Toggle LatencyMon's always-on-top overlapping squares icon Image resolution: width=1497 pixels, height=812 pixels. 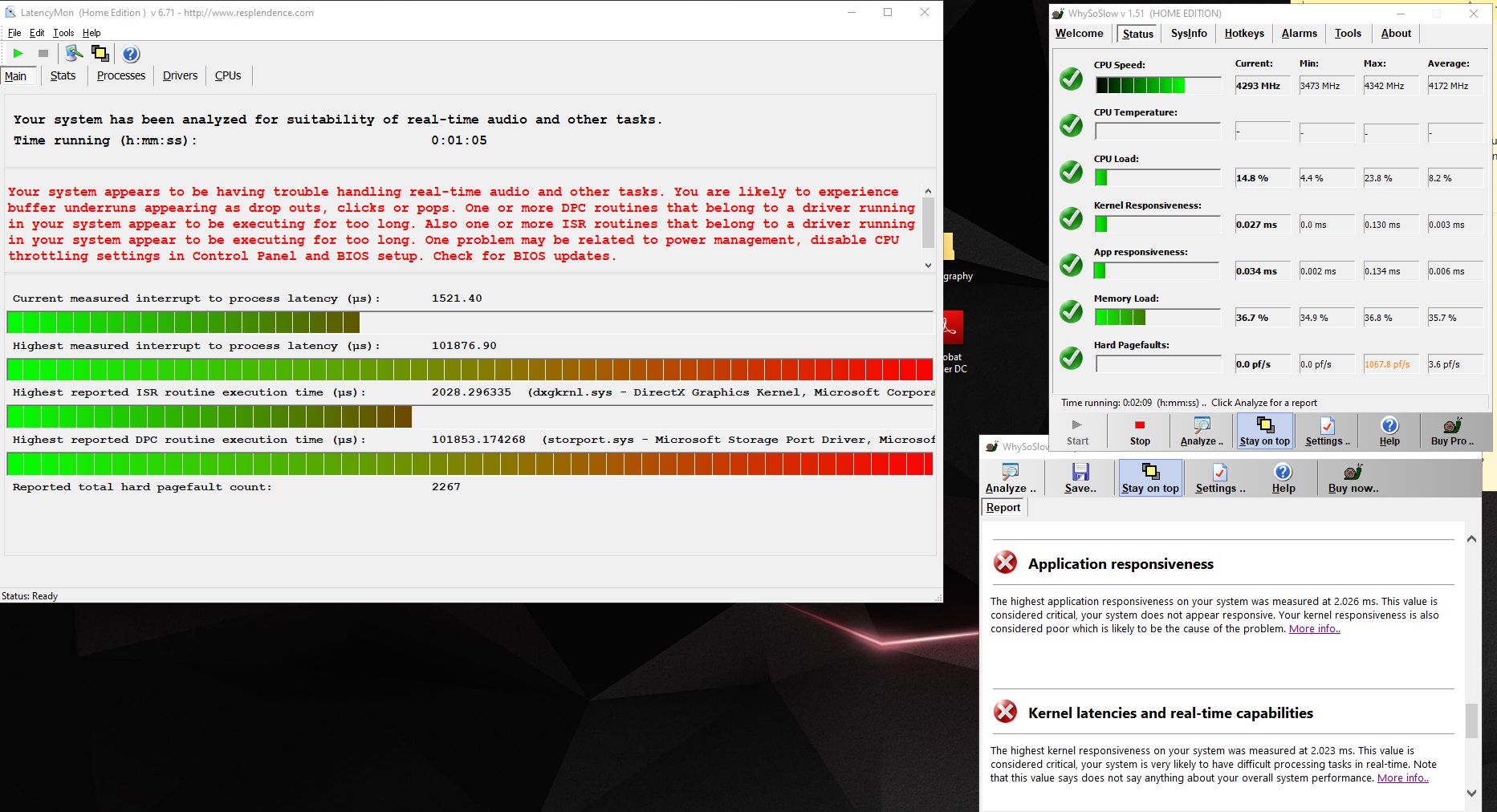[100, 54]
